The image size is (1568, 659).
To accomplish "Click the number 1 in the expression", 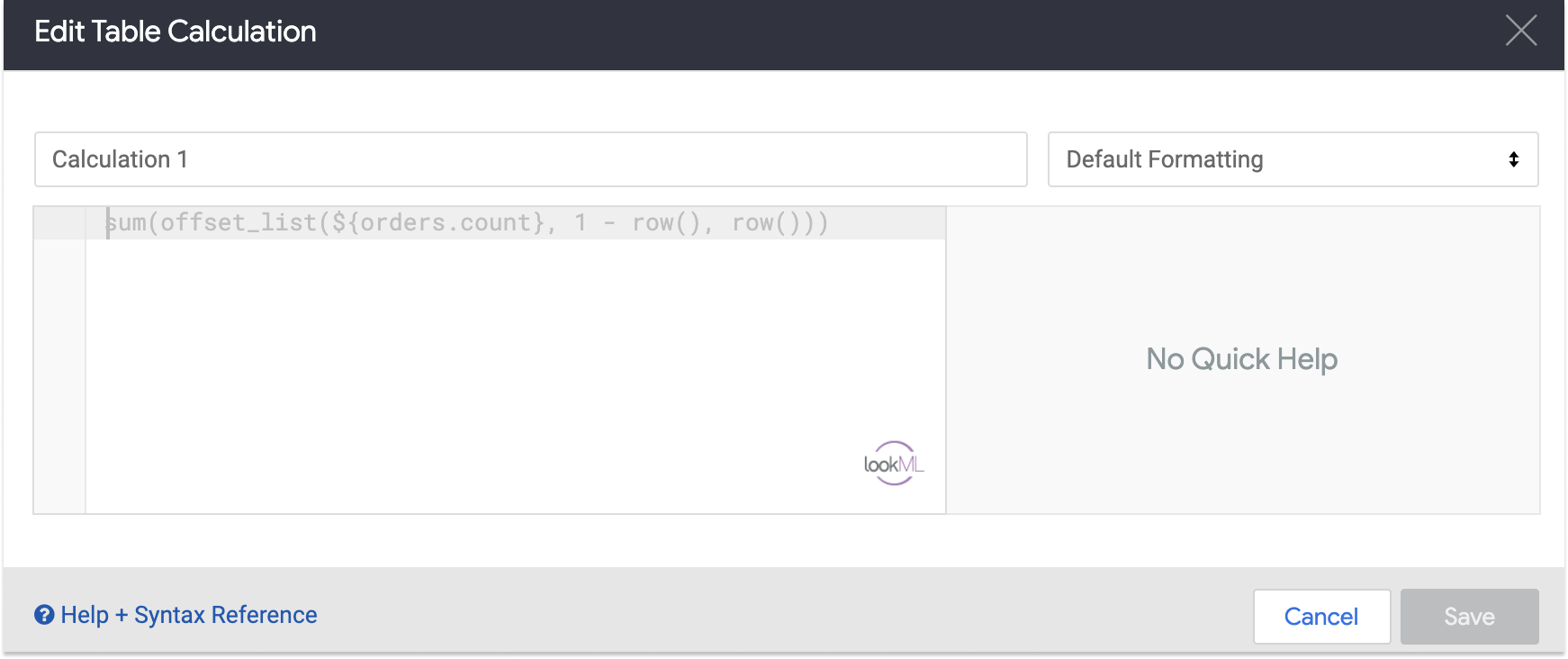I will tap(581, 222).
